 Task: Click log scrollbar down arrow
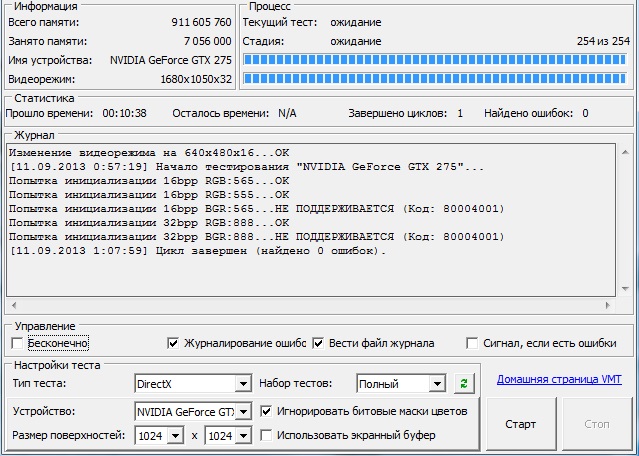click(x=625, y=289)
